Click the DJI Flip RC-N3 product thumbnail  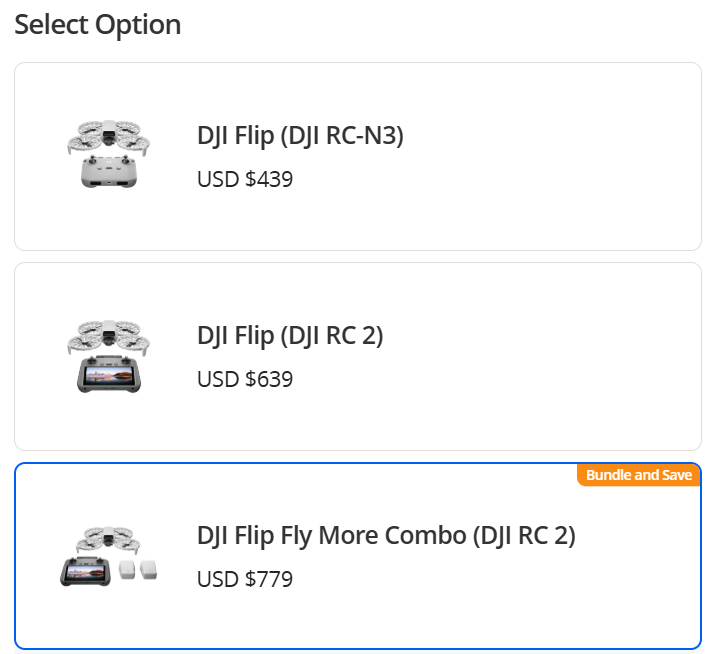[108, 154]
